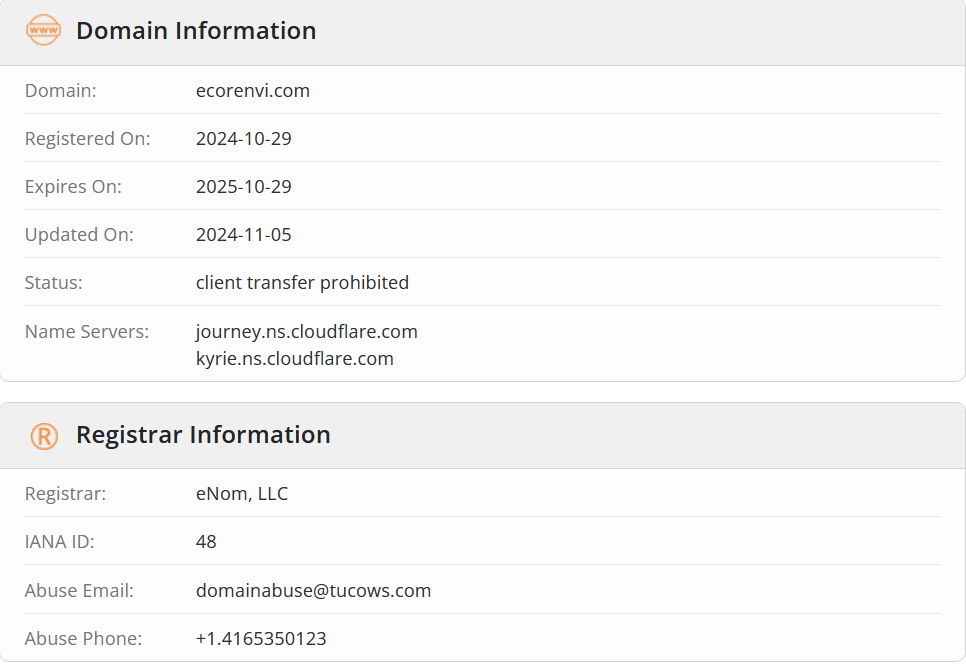
Task: Click the Registrar label
Action: point(65,494)
